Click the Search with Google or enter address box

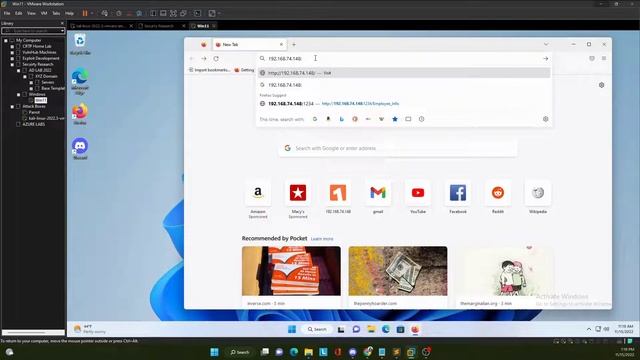[x=398, y=148]
